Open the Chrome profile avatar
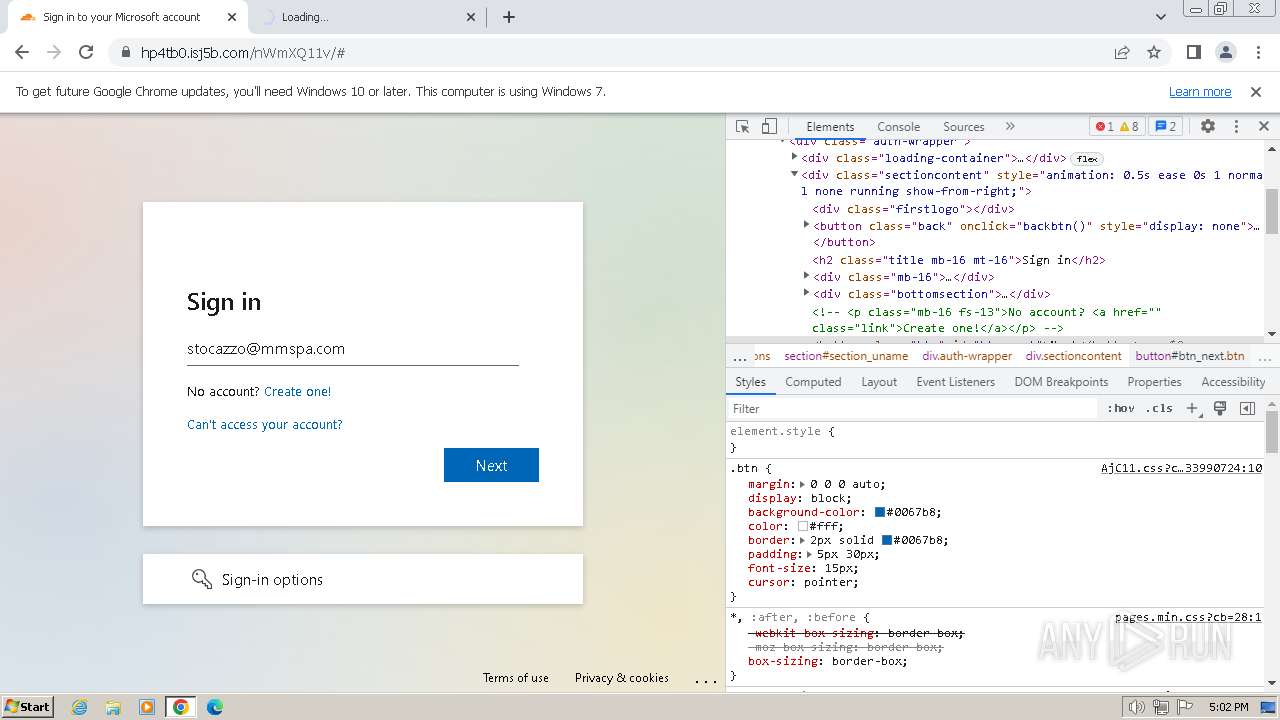Image resolution: width=1280 pixels, height=720 pixels. pos(1225,53)
